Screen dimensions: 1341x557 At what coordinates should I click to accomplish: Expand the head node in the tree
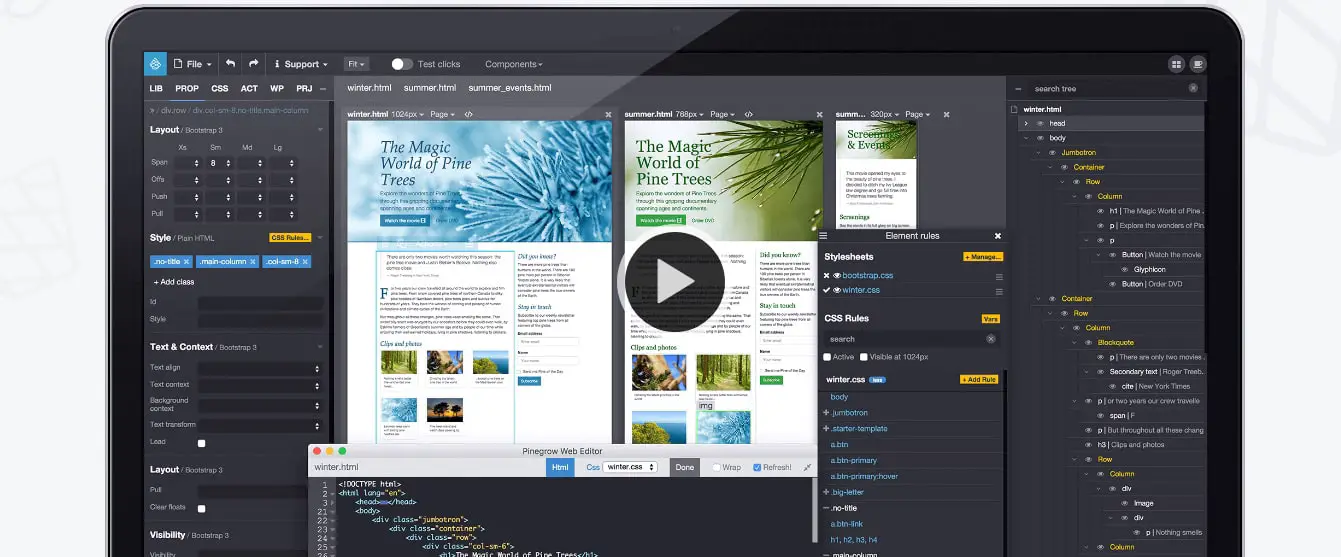(1026, 124)
